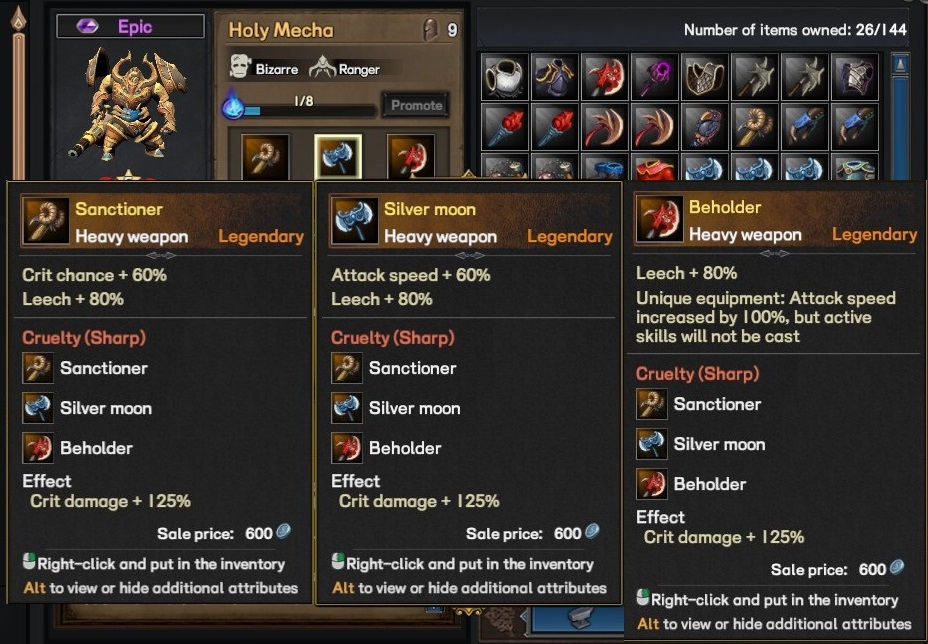Select the first blue claw glove item
This screenshot has height=644, width=928.
click(x=804, y=127)
